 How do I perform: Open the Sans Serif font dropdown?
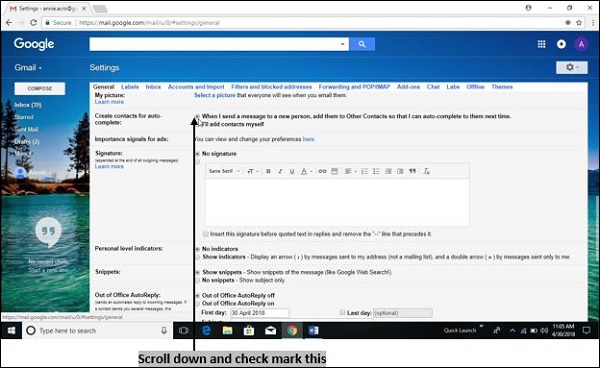pyautogui.click(x=224, y=171)
